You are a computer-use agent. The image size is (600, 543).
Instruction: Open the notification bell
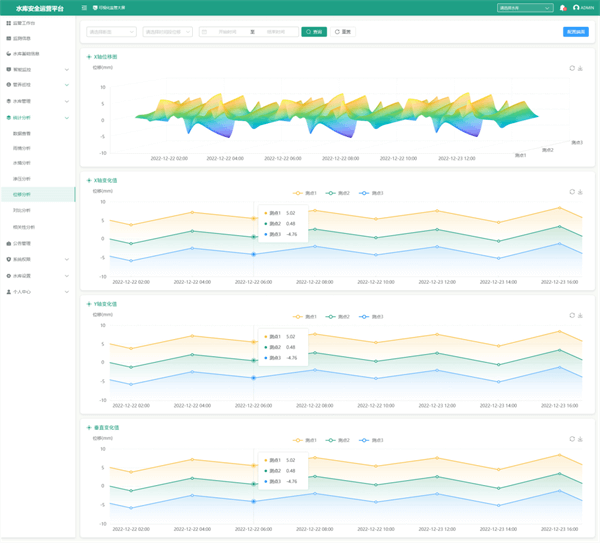562,8
